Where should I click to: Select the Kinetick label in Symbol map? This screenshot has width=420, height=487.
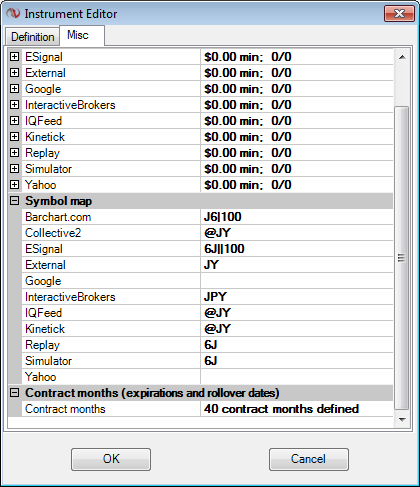[x=45, y=329]
